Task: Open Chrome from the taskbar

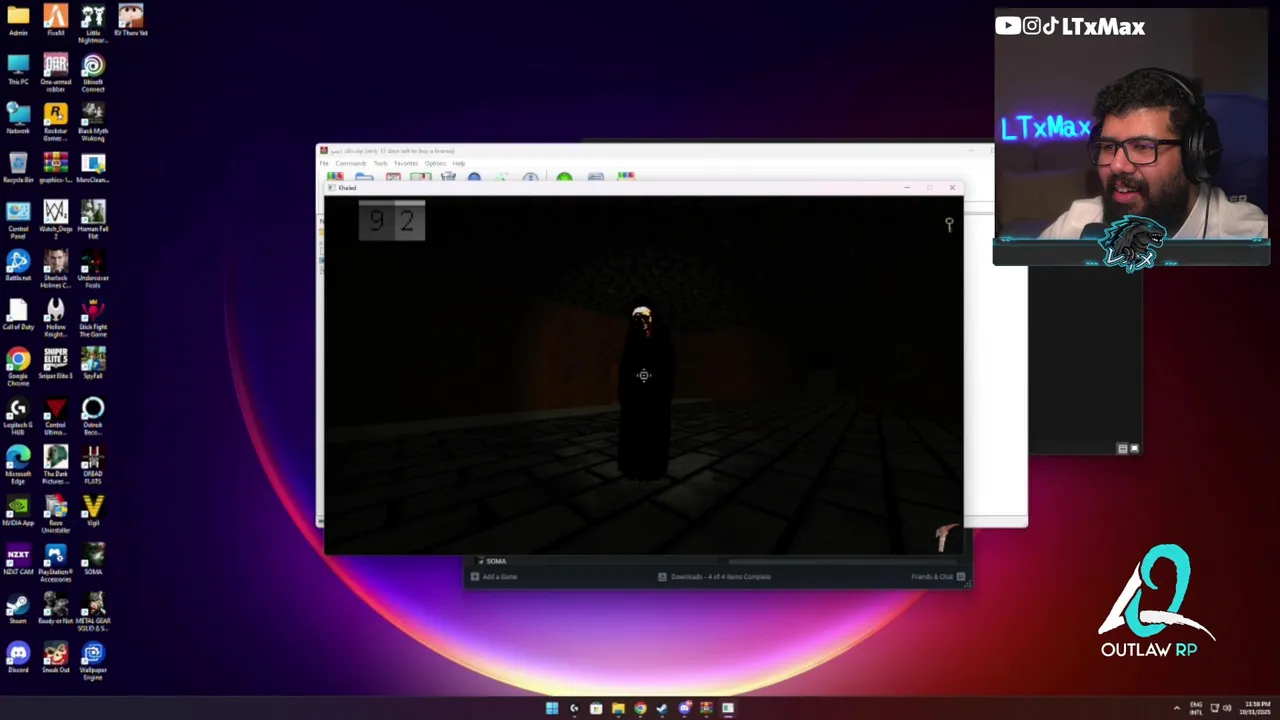Action: (640, 708)
